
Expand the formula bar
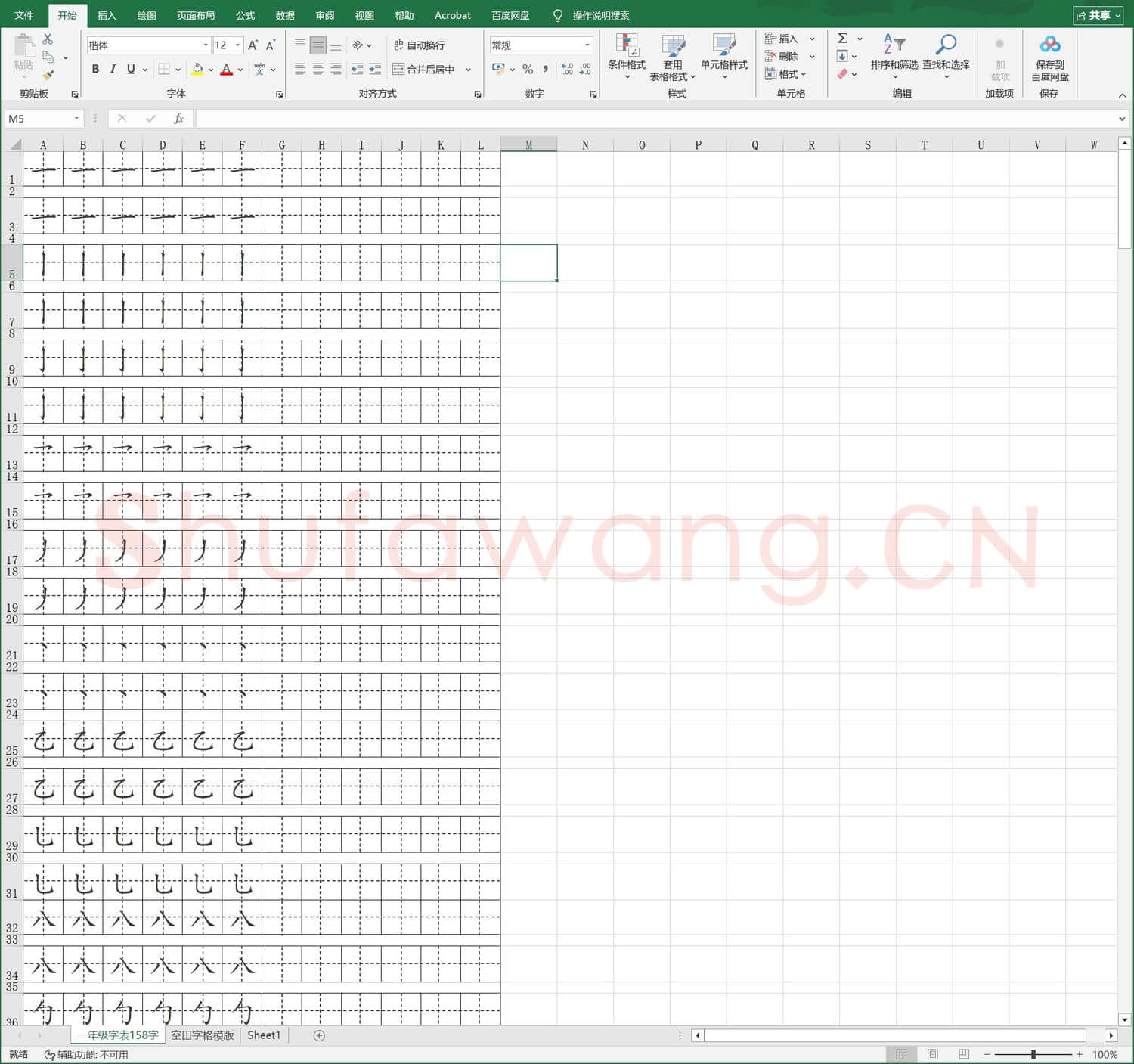(x=1122, y=119)
